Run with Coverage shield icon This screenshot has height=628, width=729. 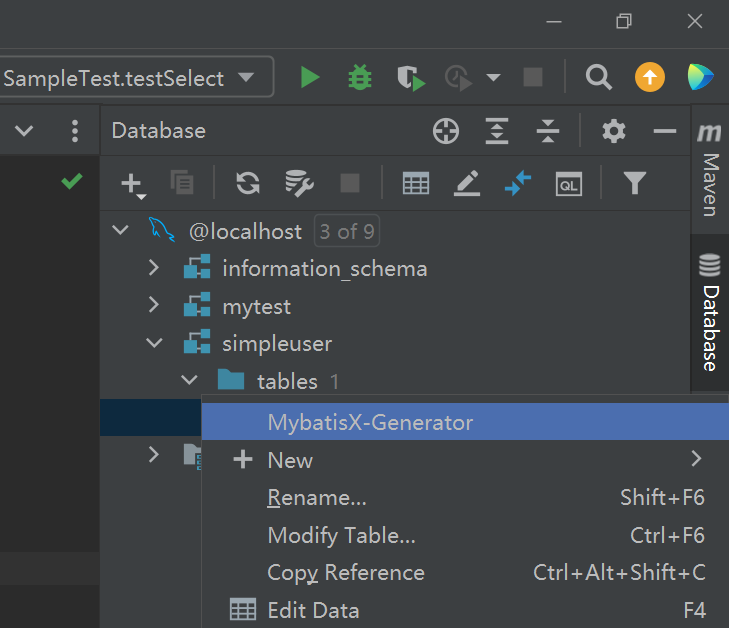411,78
